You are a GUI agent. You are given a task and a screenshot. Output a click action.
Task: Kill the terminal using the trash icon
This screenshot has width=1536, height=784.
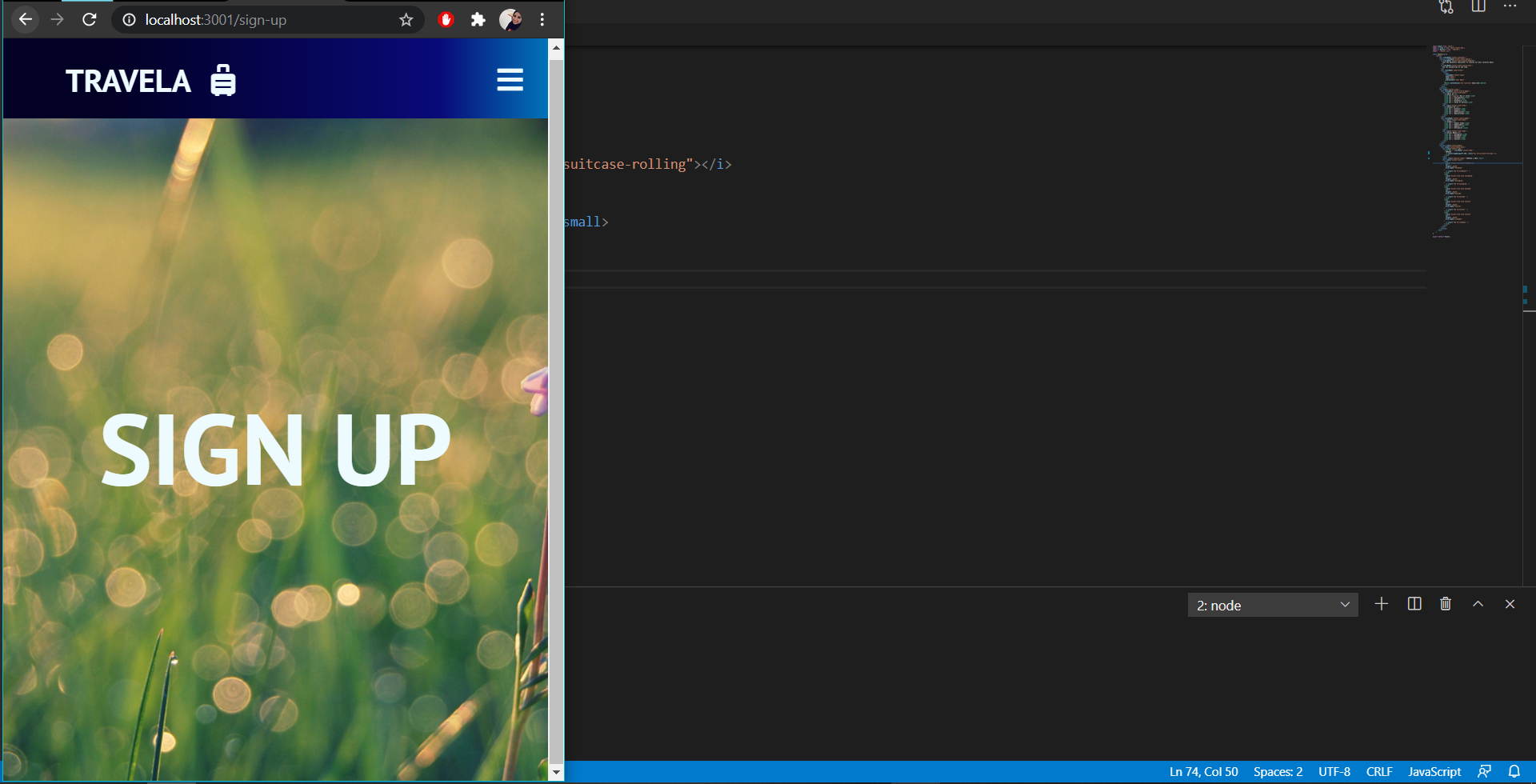pyautogui.click(x=1445, y=604)
